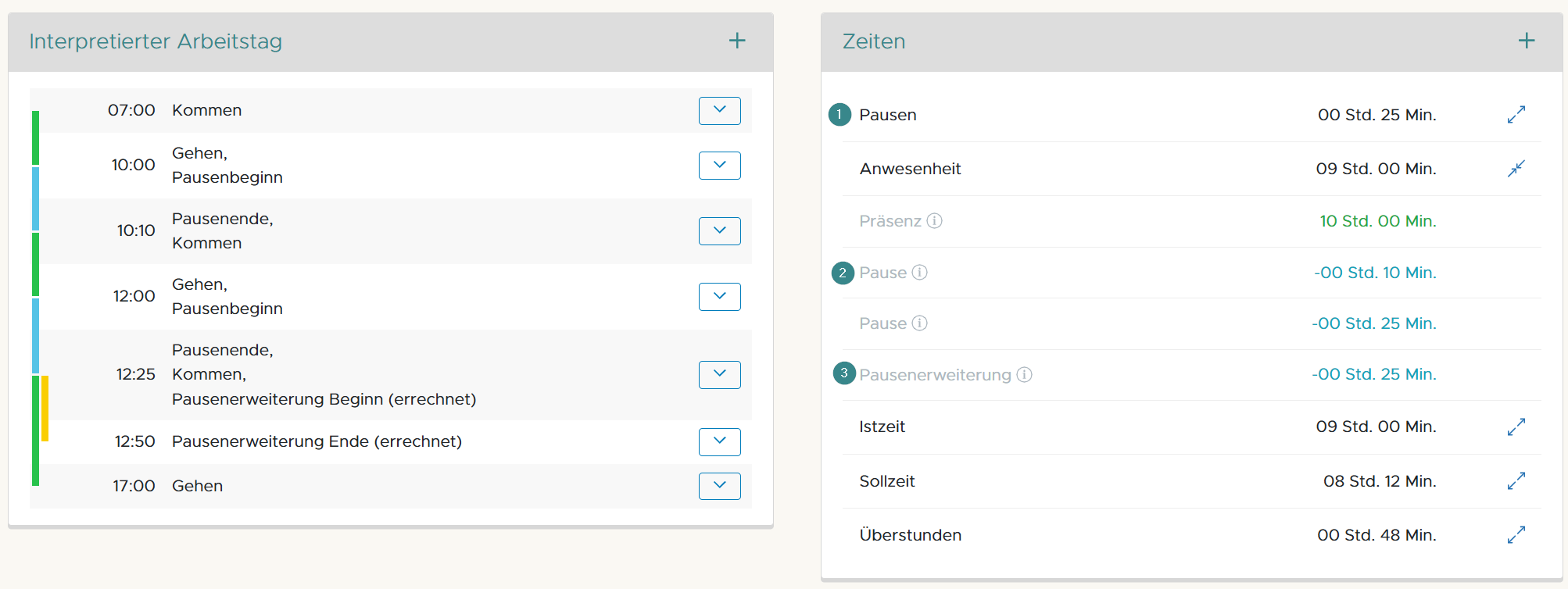Expand the Sollzeit details

(x=1516, y=481)
